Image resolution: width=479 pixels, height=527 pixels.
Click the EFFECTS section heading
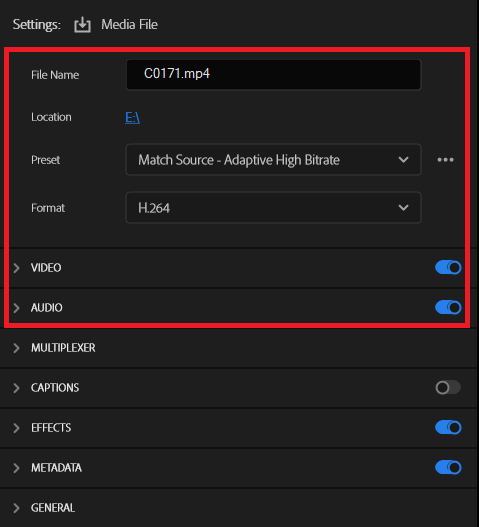(x=51, y=428)
